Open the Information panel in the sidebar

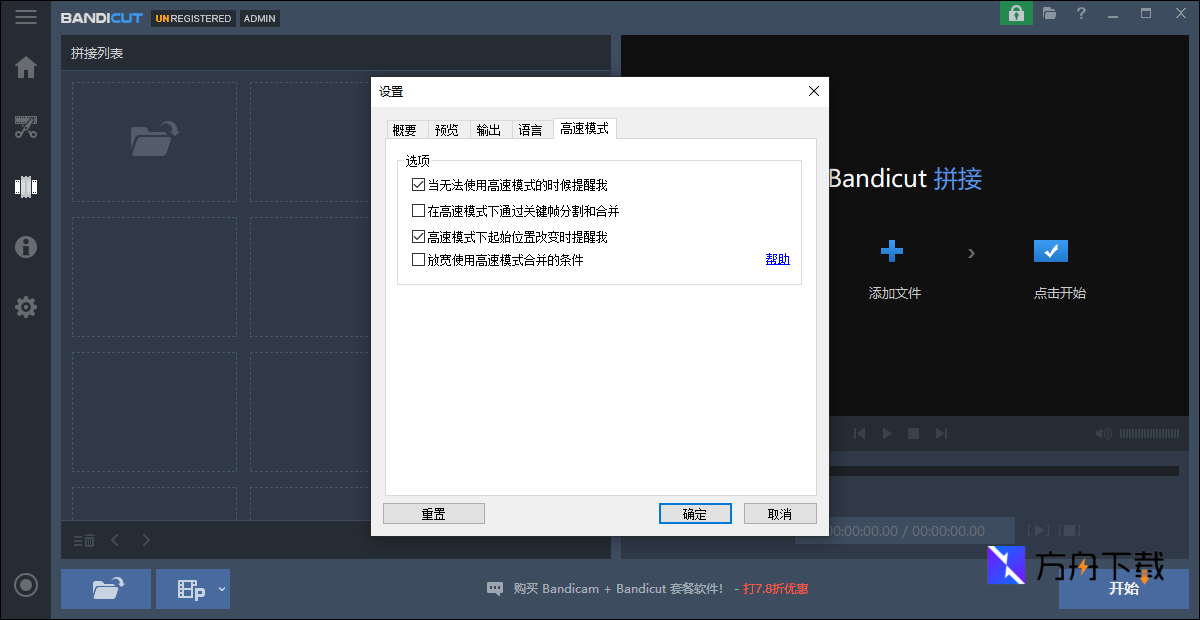point(26,247)
